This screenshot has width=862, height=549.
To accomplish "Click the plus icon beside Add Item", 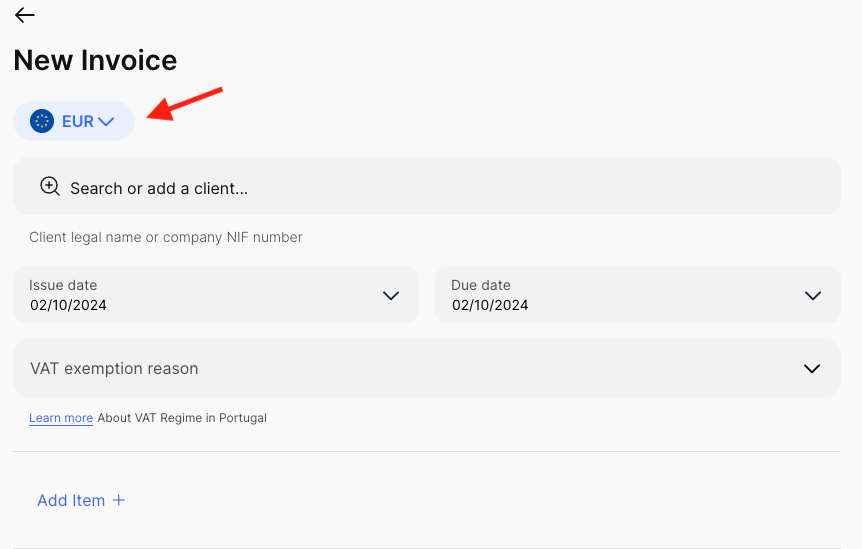I will [x=119, y=500].
